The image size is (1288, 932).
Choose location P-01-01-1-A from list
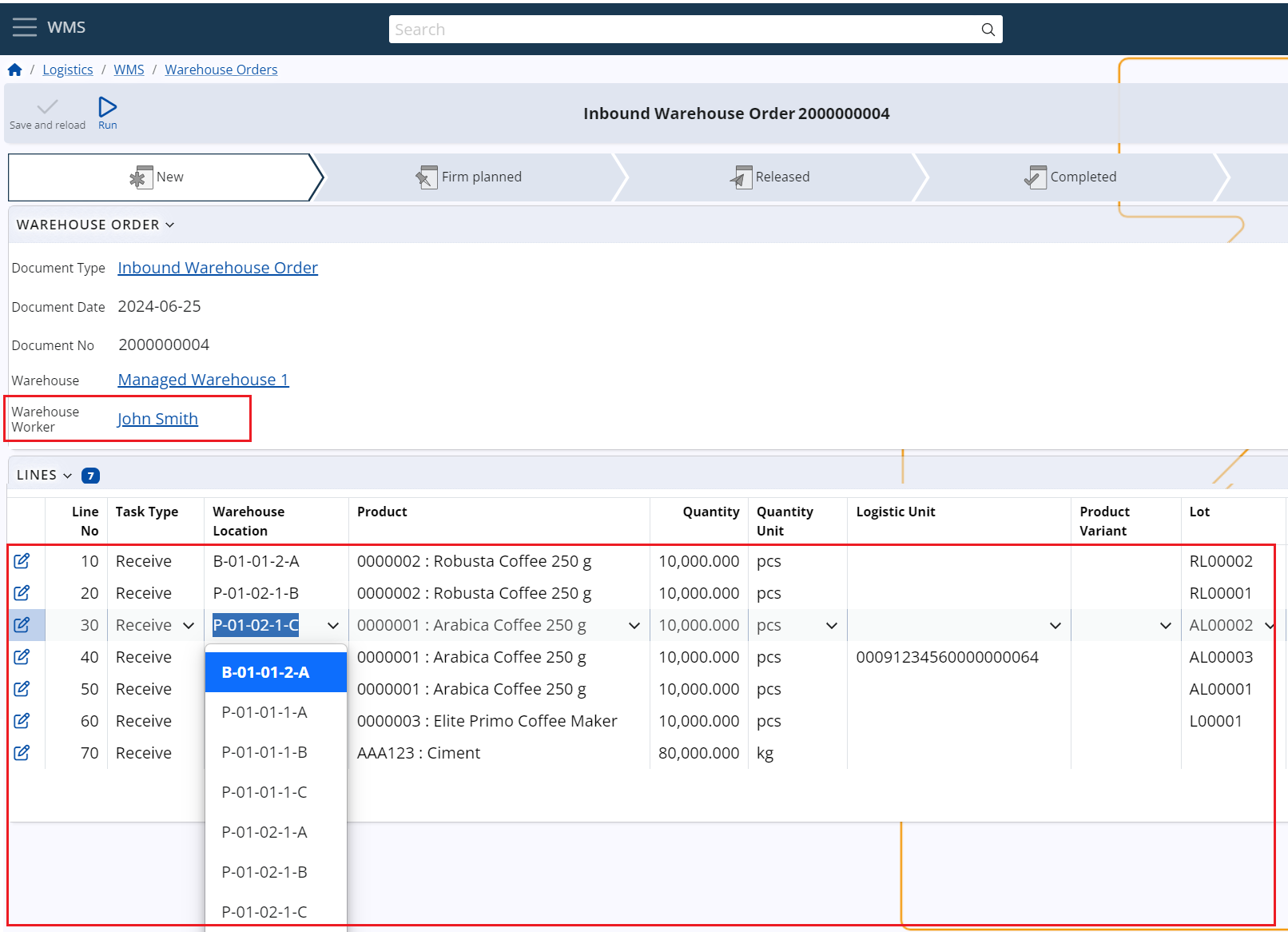[276, 712]
